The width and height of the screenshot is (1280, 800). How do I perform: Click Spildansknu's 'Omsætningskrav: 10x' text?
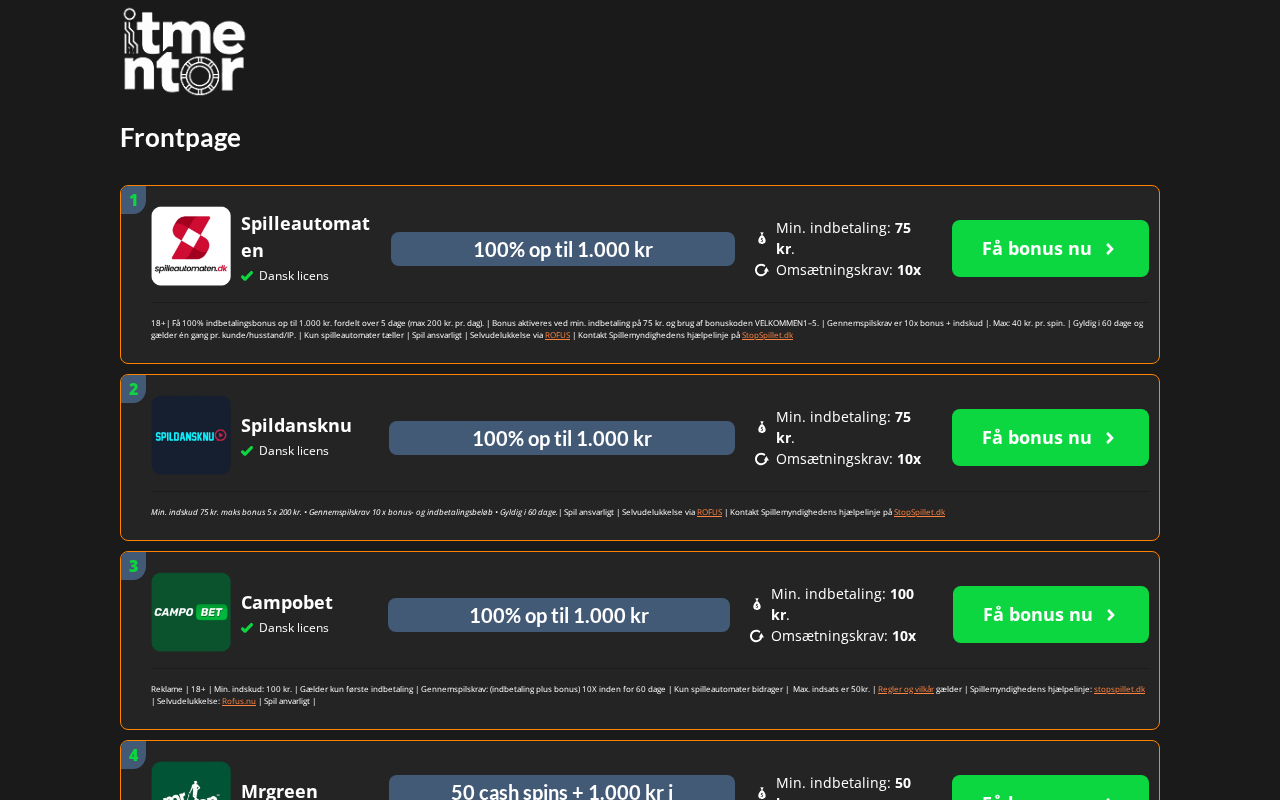pos(848,459)
